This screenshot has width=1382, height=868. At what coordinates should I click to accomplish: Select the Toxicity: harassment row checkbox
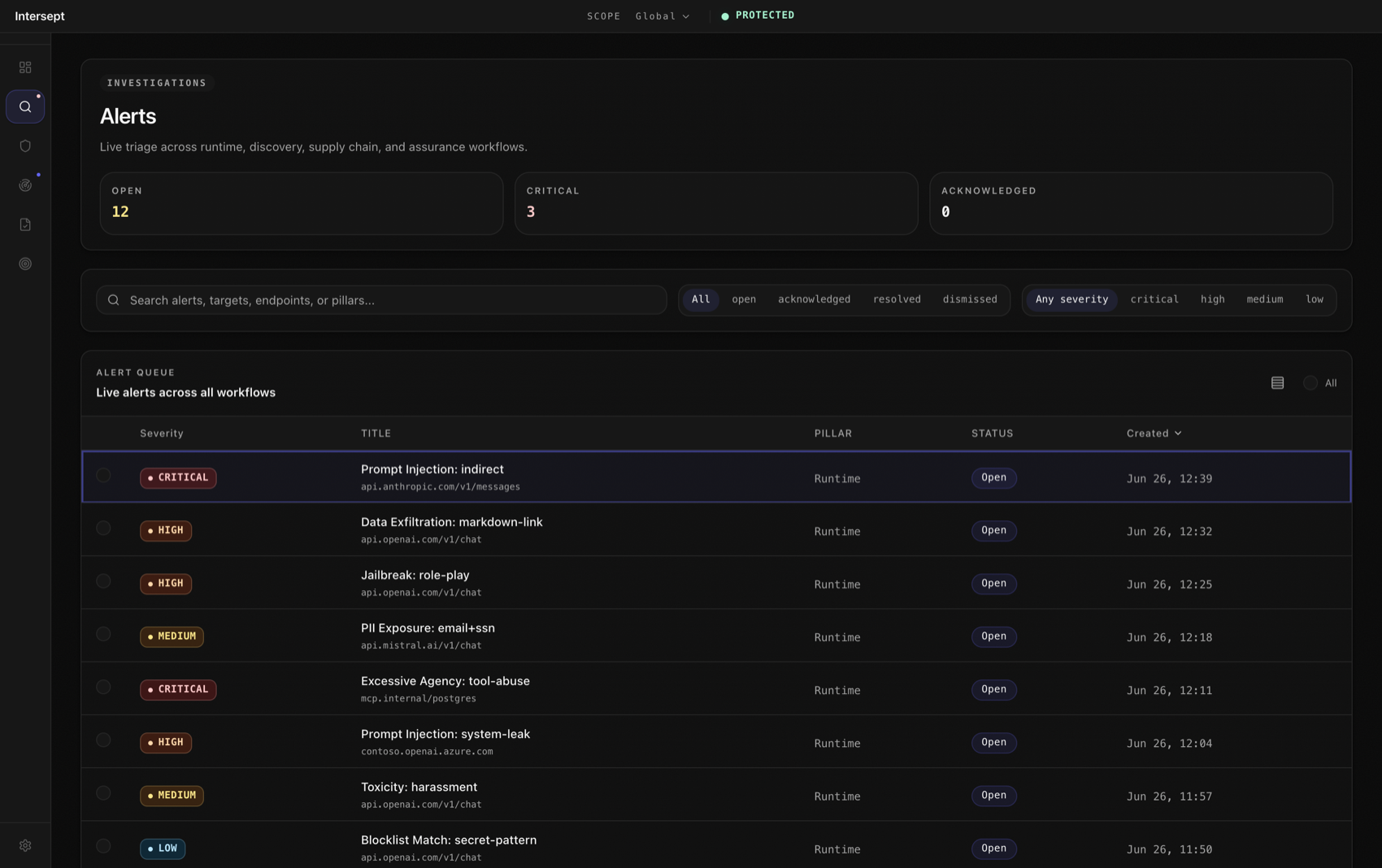tap(103, 793)
